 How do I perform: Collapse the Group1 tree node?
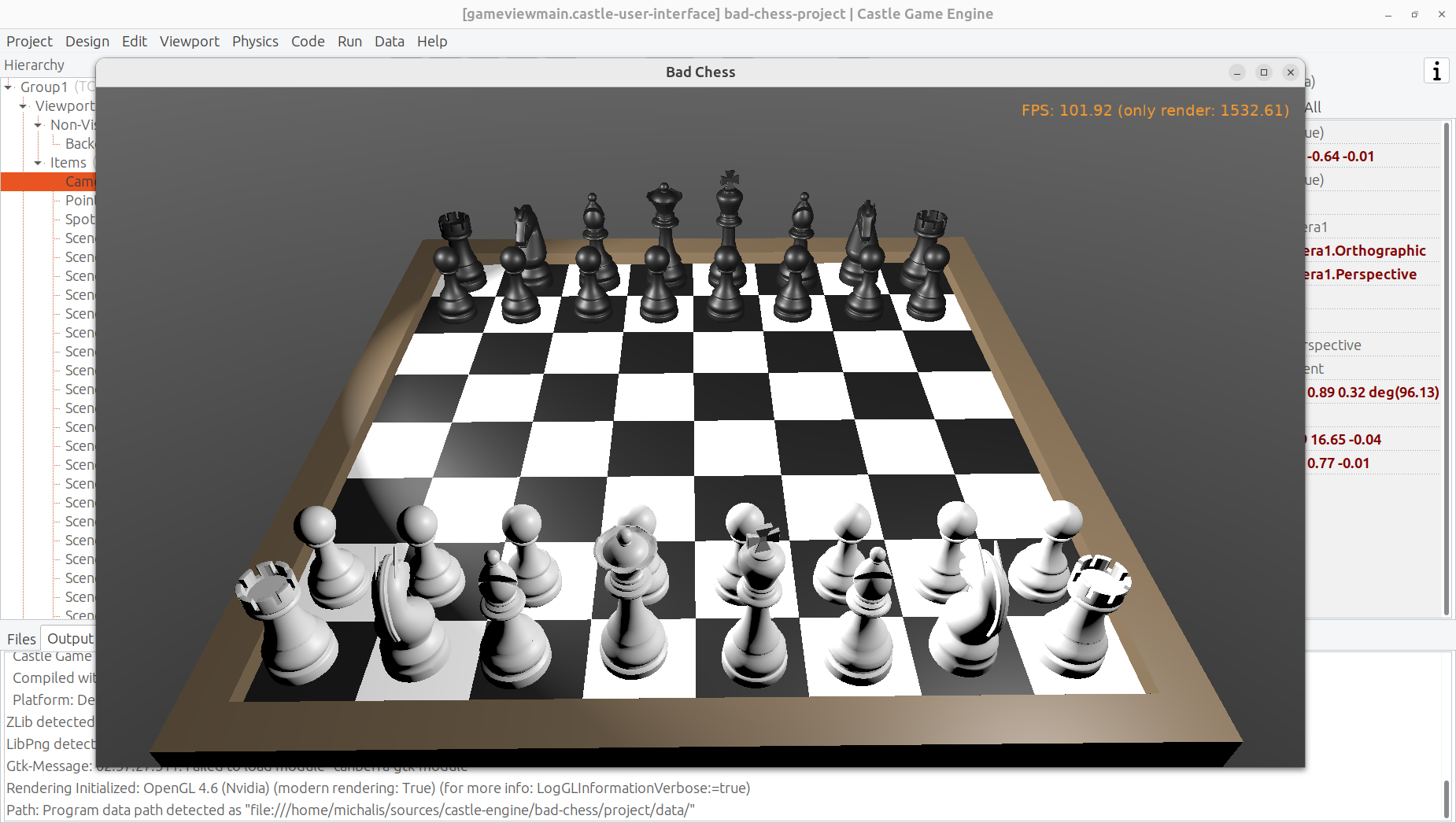point(8,87)
